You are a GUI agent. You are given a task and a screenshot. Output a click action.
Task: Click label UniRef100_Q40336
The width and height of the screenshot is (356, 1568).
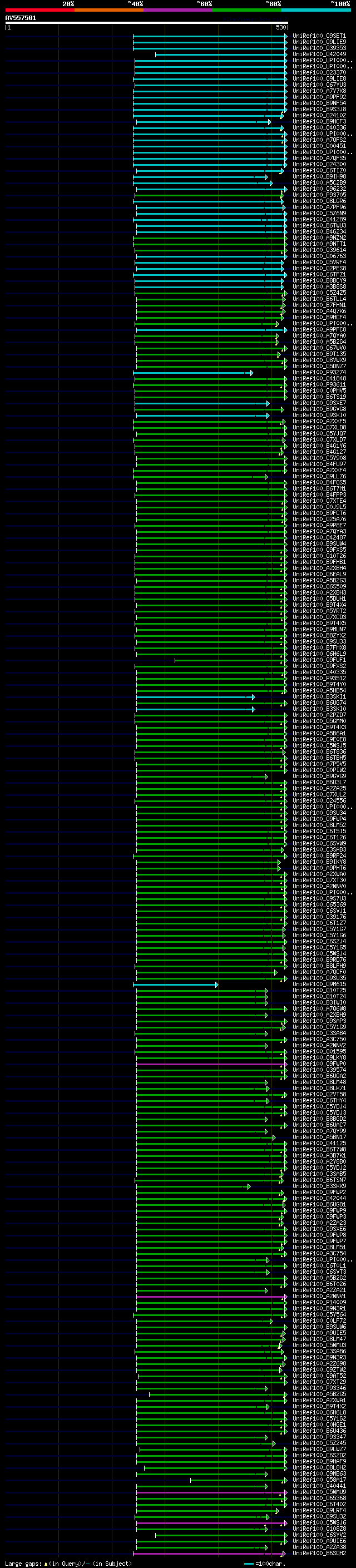tap(319, 128)
